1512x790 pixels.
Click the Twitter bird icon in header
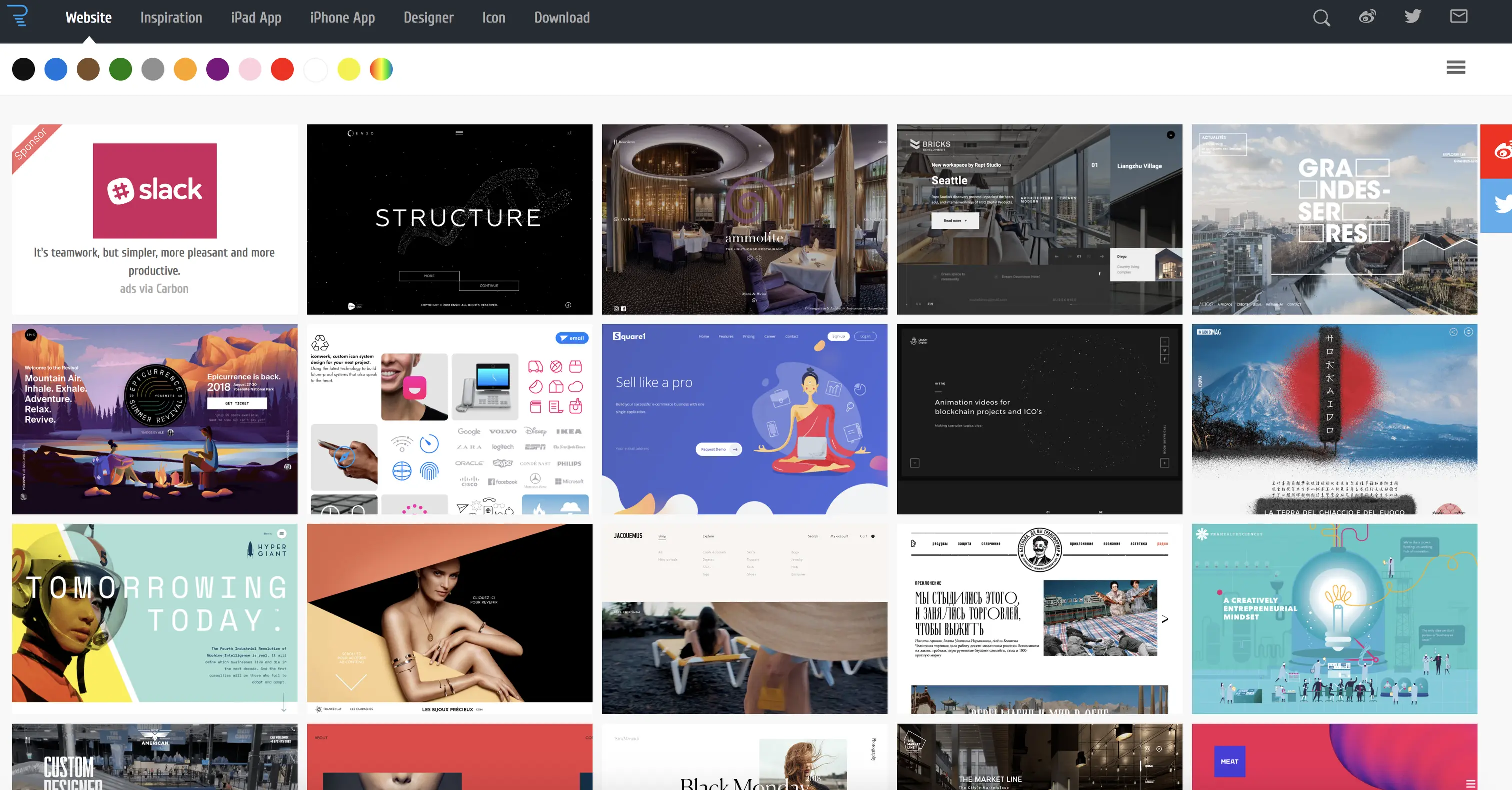coord(1413,17)
